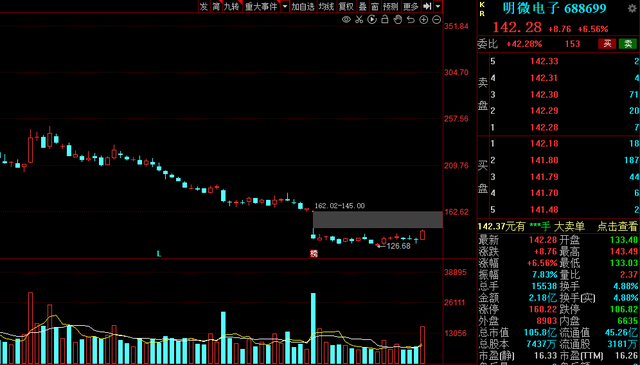Viewport: 640px width, 365px height.
Task: Start chart replay with circular play icon
Action: (372, 19)
